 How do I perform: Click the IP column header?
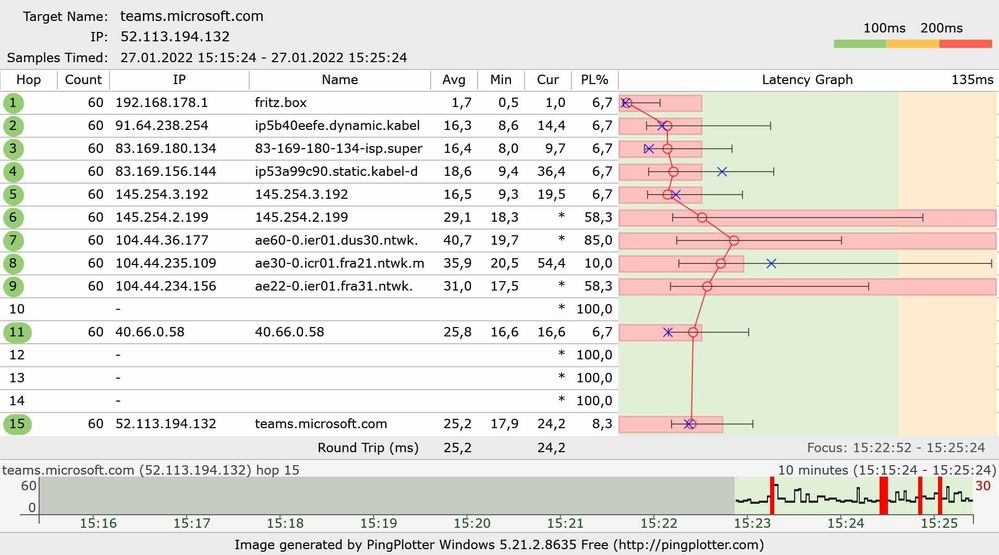click(180, 80)
